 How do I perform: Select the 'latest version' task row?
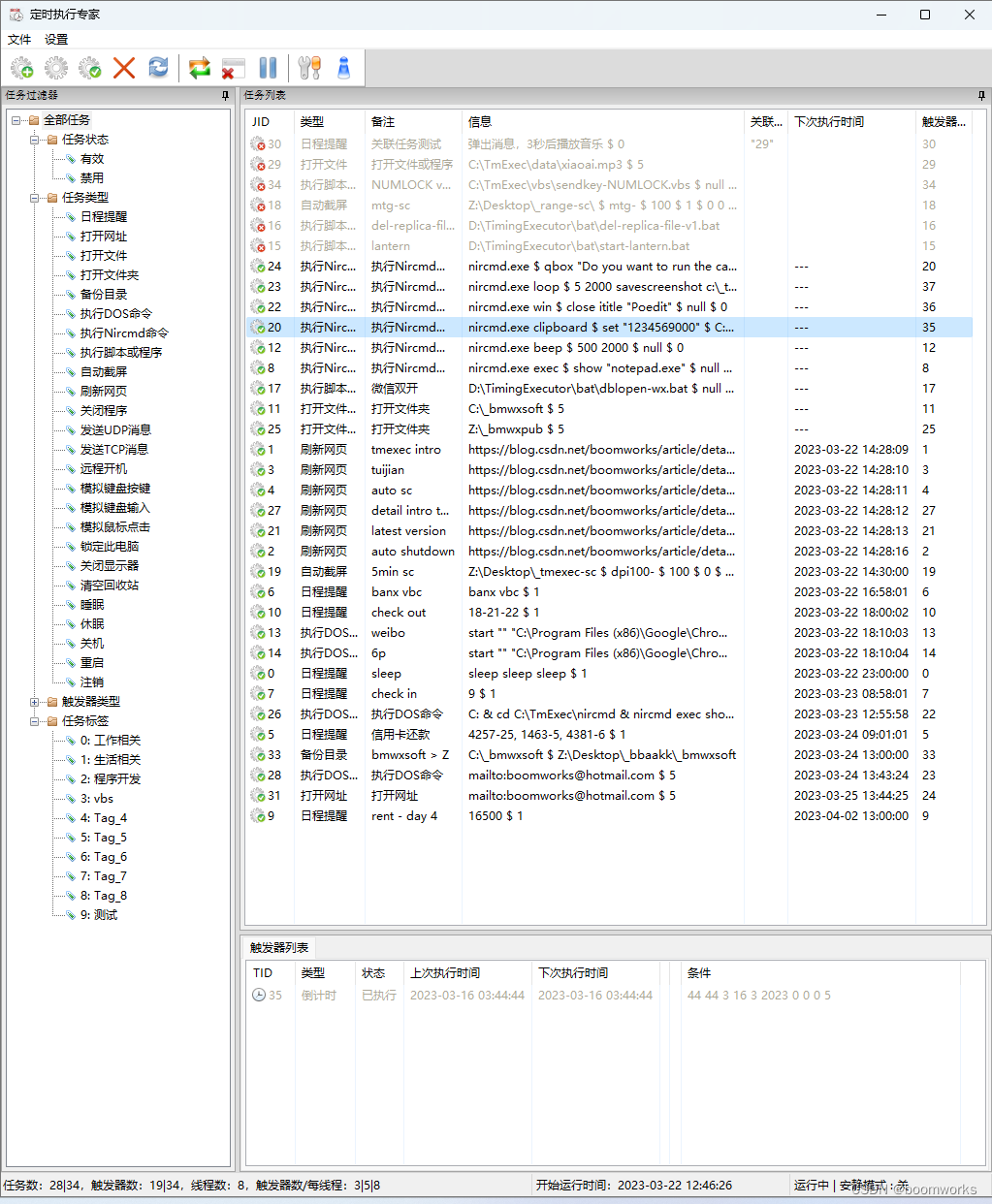coord(609,531)
